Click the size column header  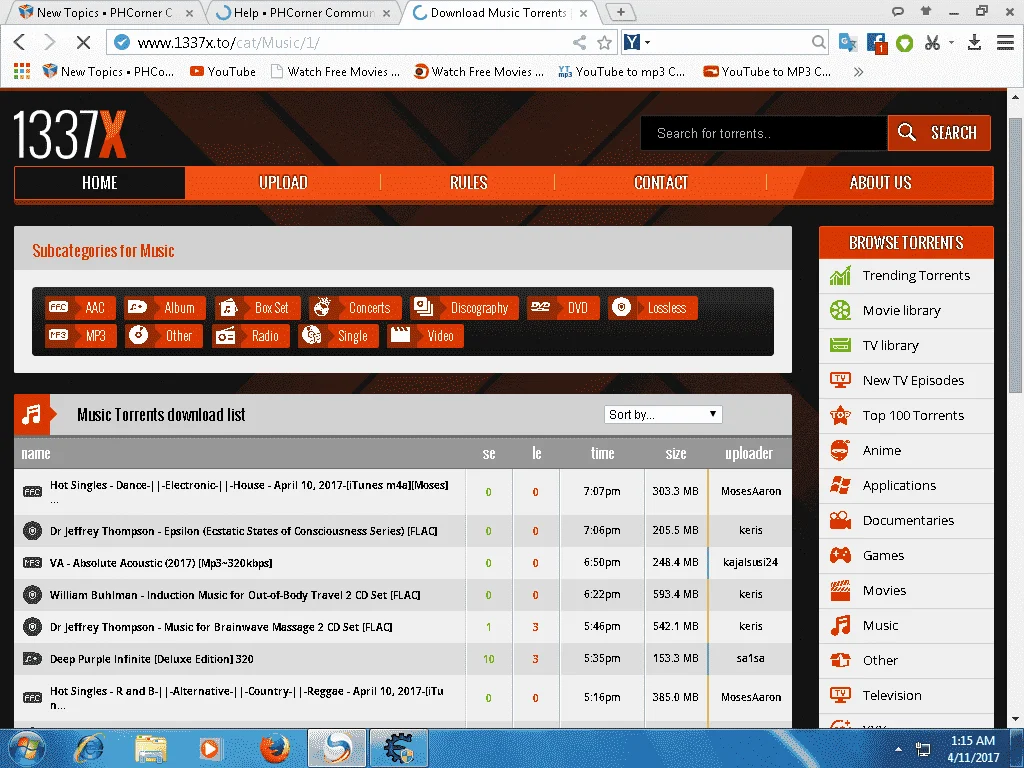[676, 453]
